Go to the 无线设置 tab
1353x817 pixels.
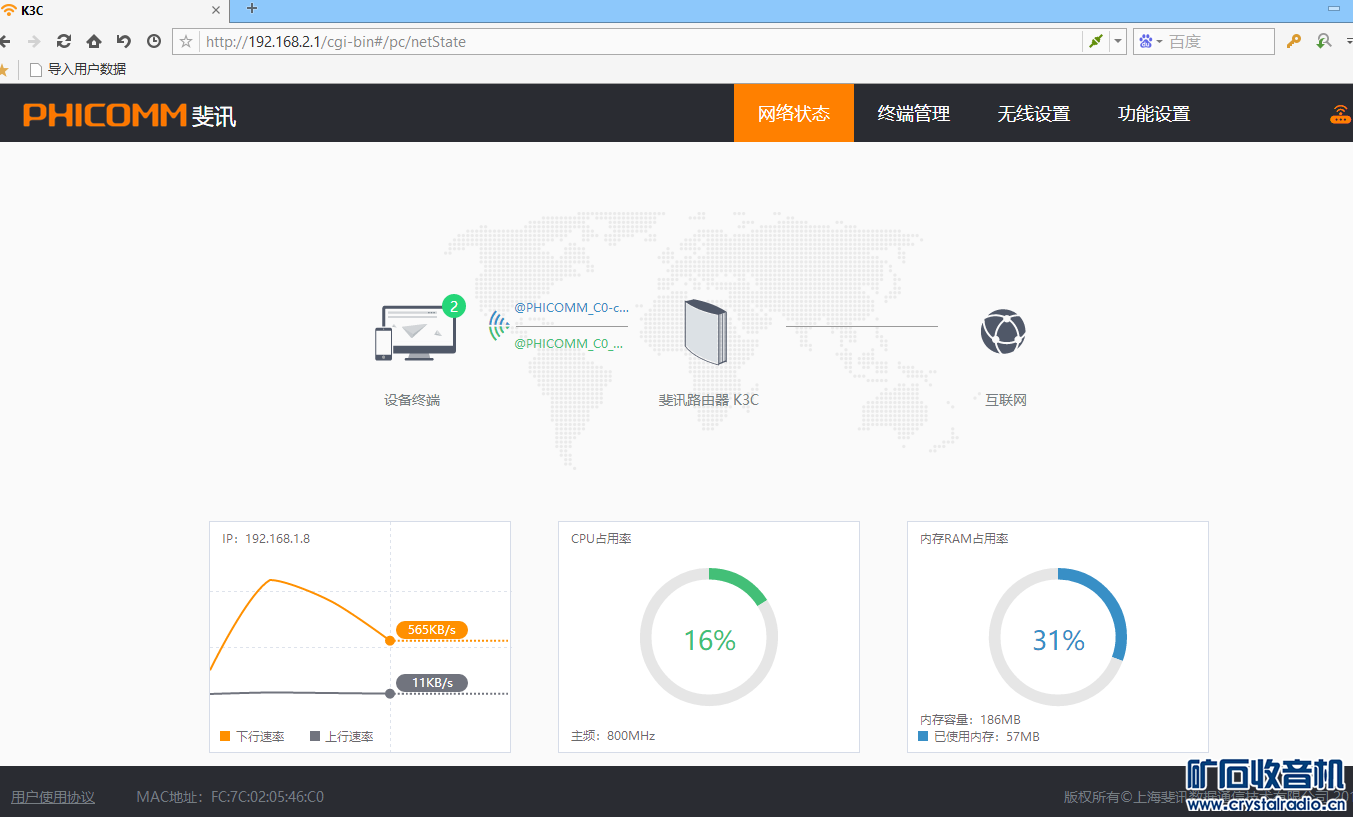(x=1034, y=113)
